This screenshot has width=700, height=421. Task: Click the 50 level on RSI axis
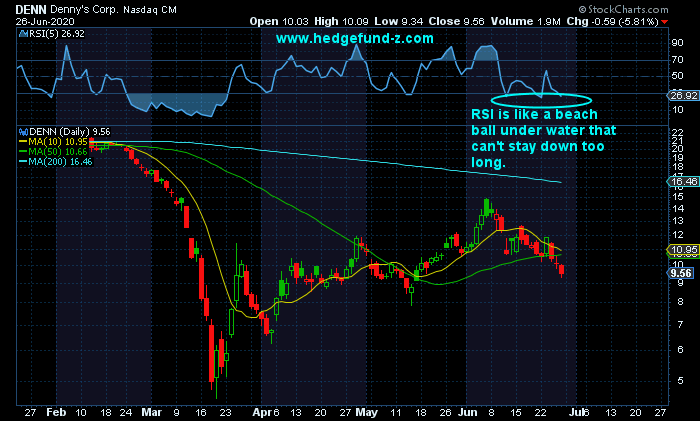click(677, 76)
